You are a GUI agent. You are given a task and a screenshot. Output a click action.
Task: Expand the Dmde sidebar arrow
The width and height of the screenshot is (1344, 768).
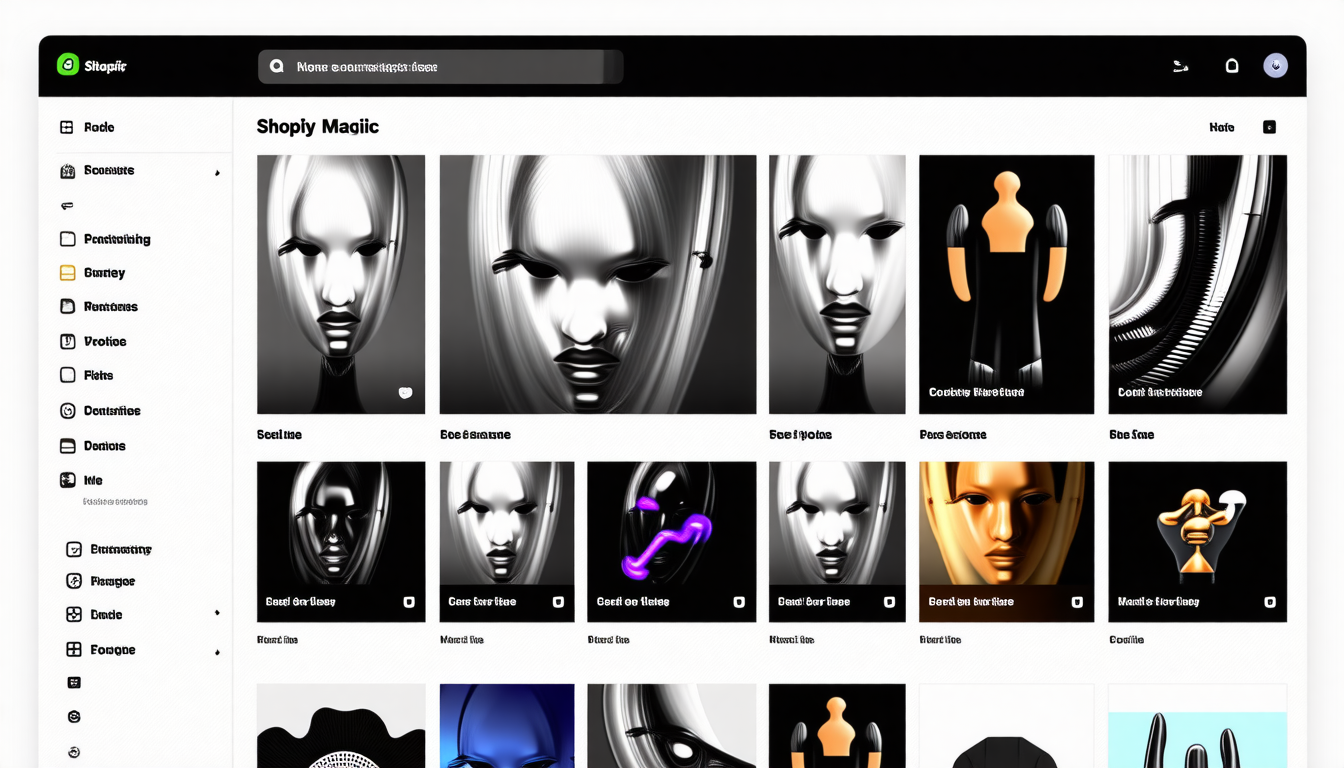217,613
